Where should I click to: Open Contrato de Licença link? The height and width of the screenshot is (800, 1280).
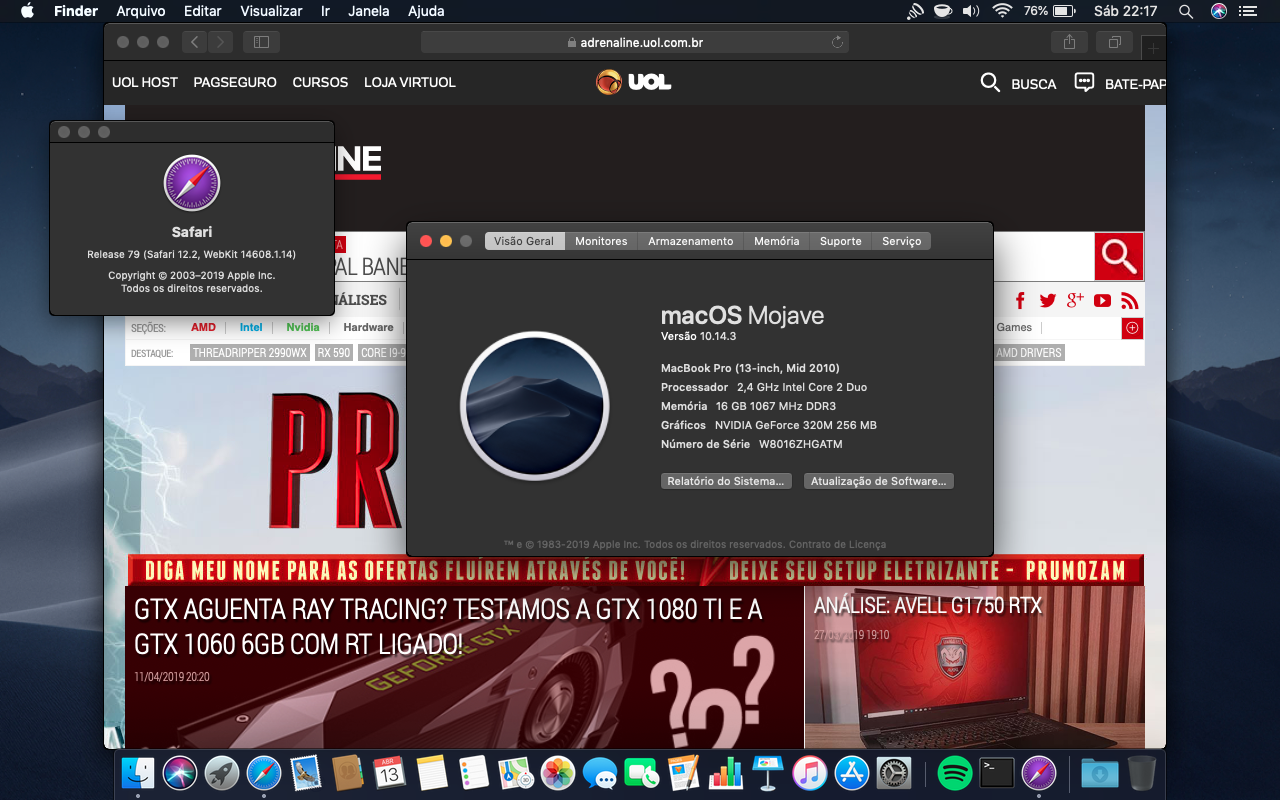tap(837, 545)
